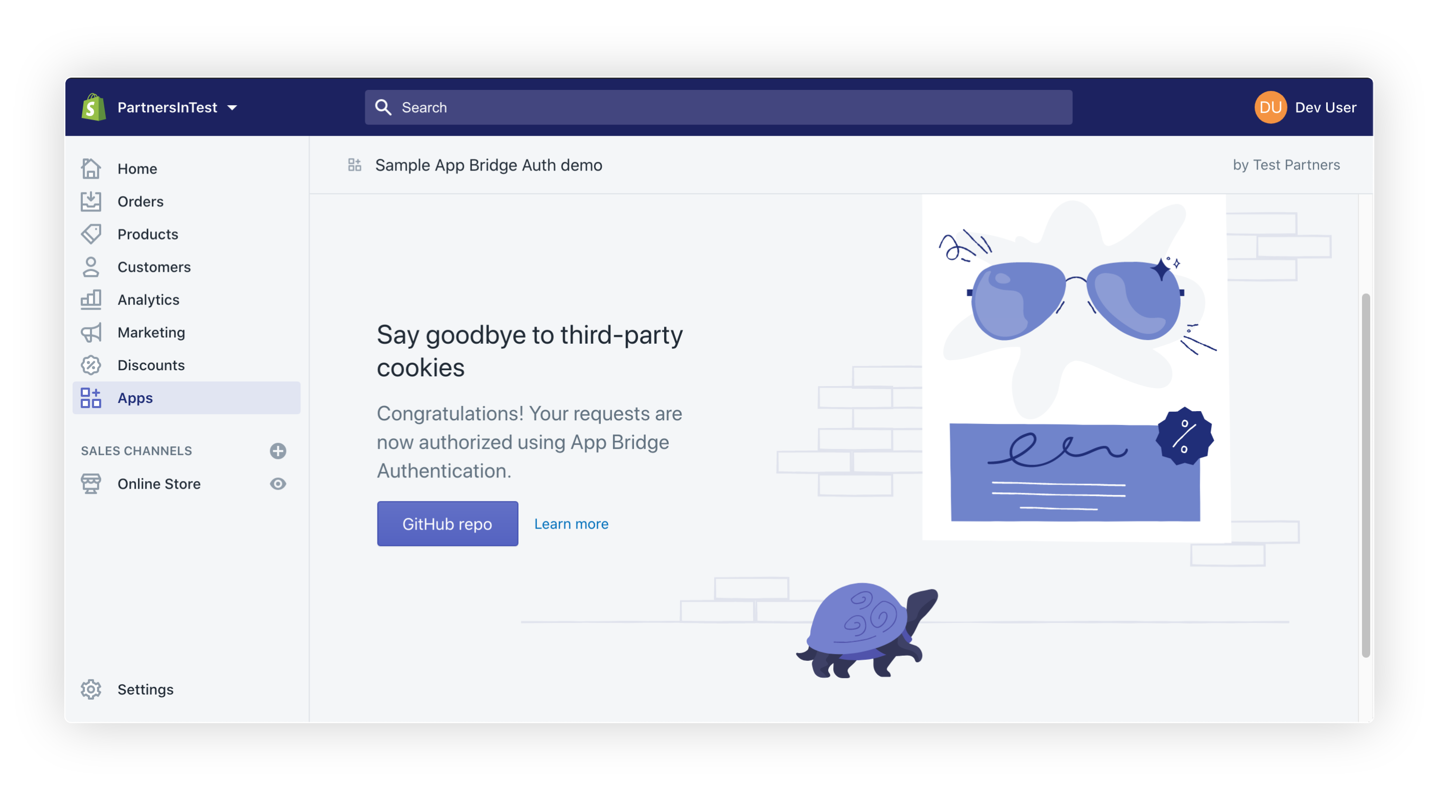Click the Learn more link

coord(571,523)
